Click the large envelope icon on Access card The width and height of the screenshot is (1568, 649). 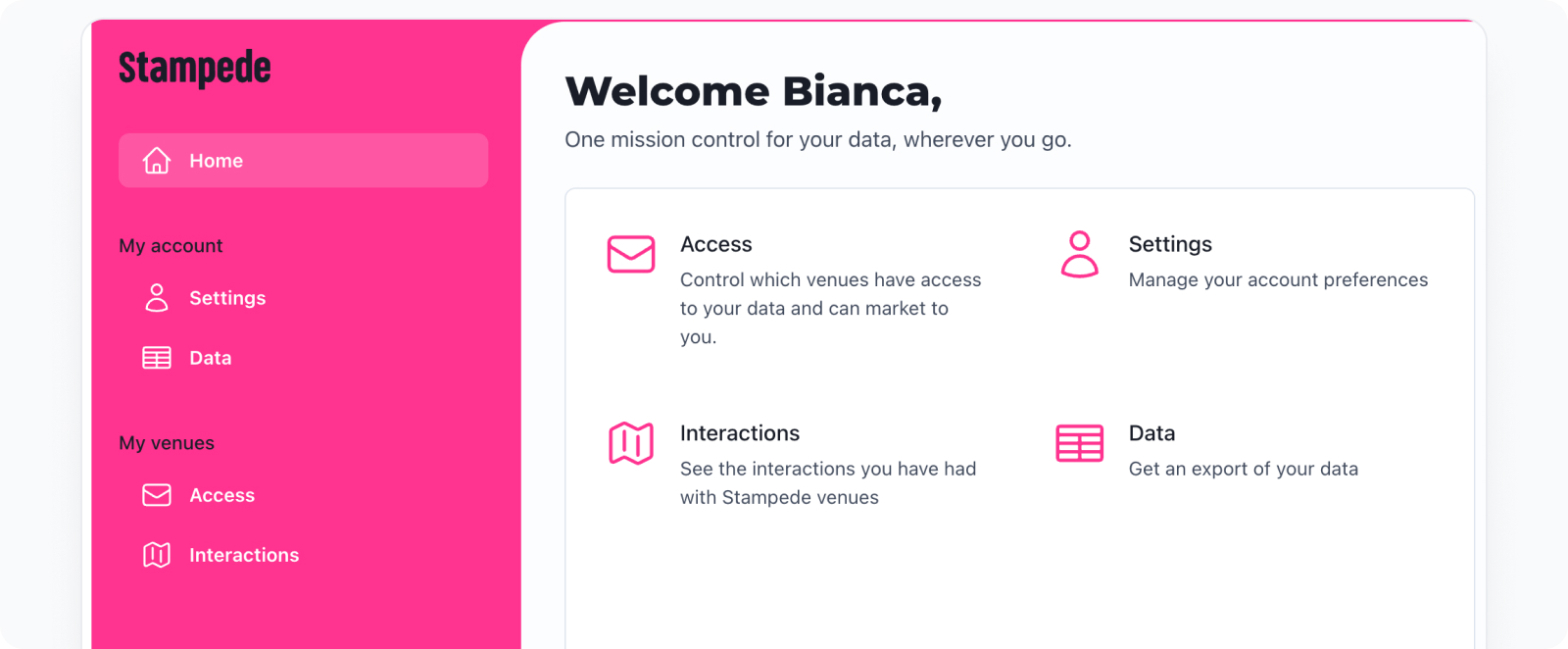(x=631, y=254)
